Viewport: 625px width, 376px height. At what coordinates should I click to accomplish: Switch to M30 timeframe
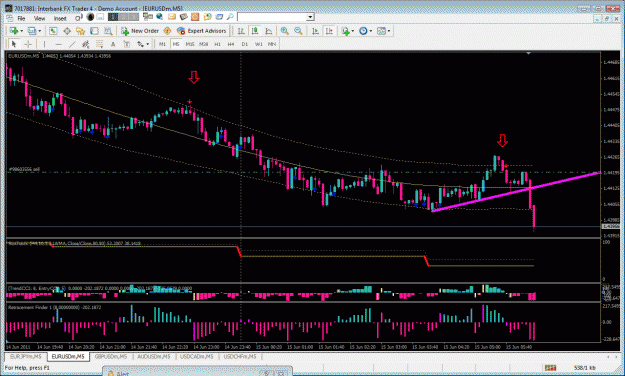[x=204, y=44]
